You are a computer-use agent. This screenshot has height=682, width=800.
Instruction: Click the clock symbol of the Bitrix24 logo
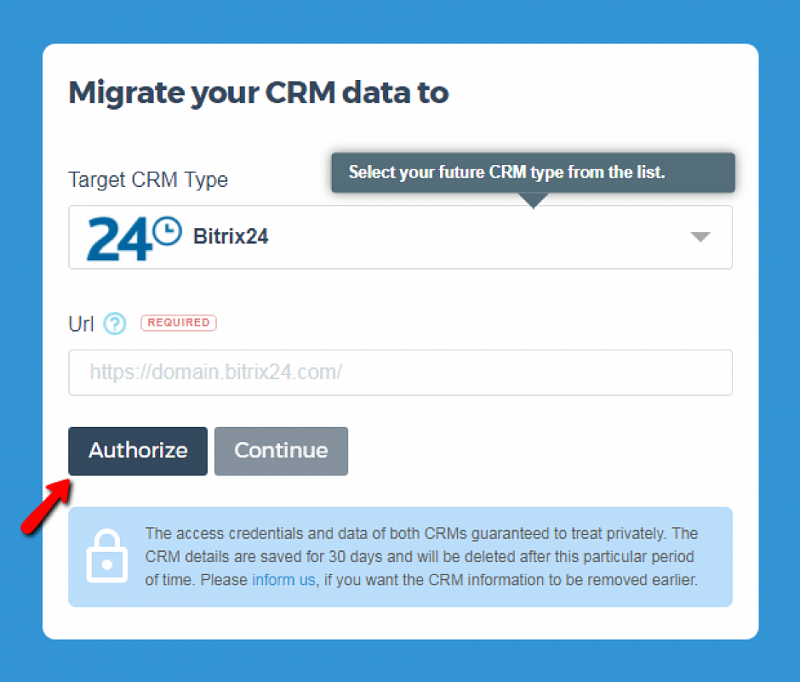point(168,232)
